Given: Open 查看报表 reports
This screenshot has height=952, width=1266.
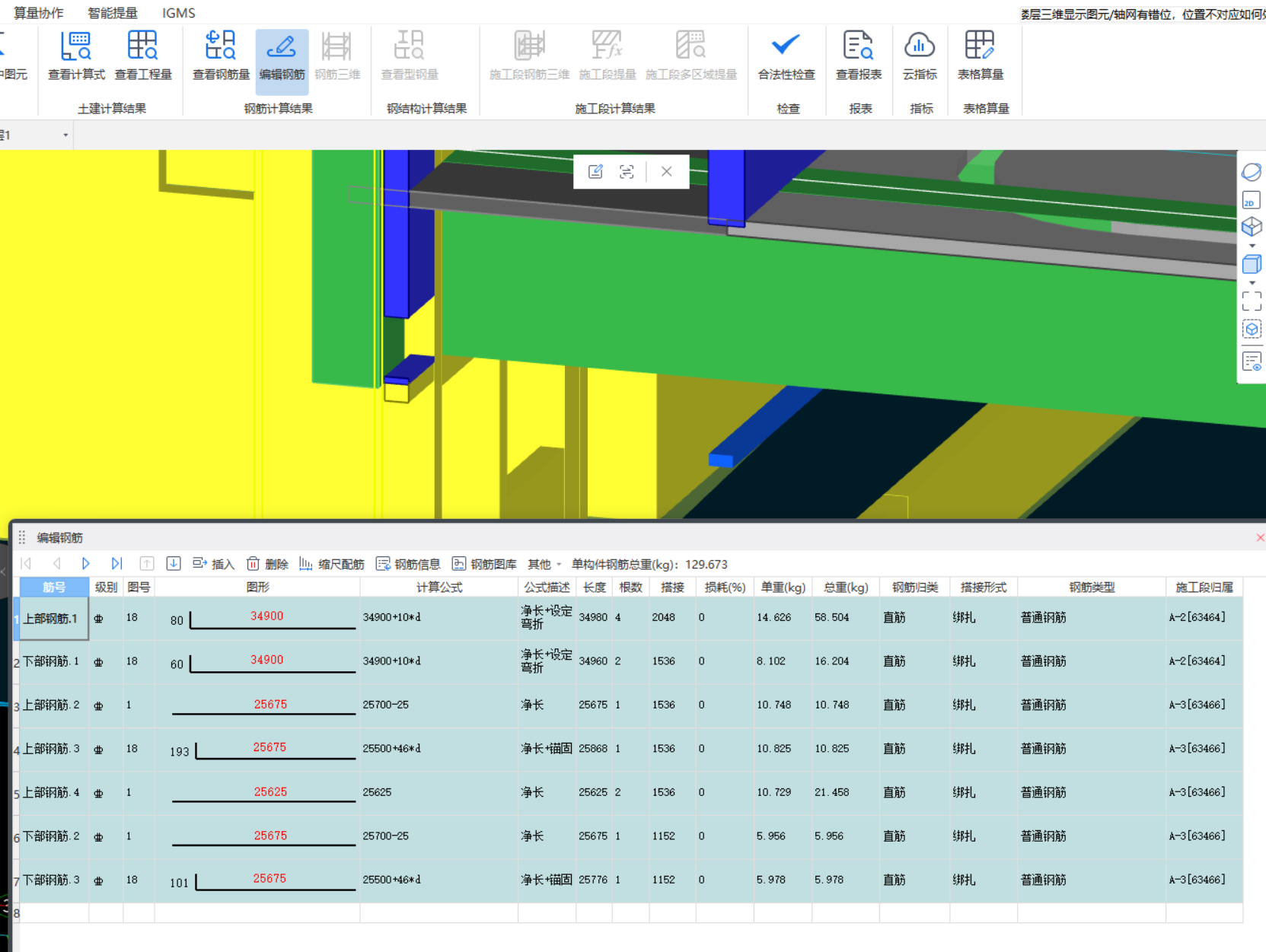Looking at the screenshot, I should [x=859, y=56].
